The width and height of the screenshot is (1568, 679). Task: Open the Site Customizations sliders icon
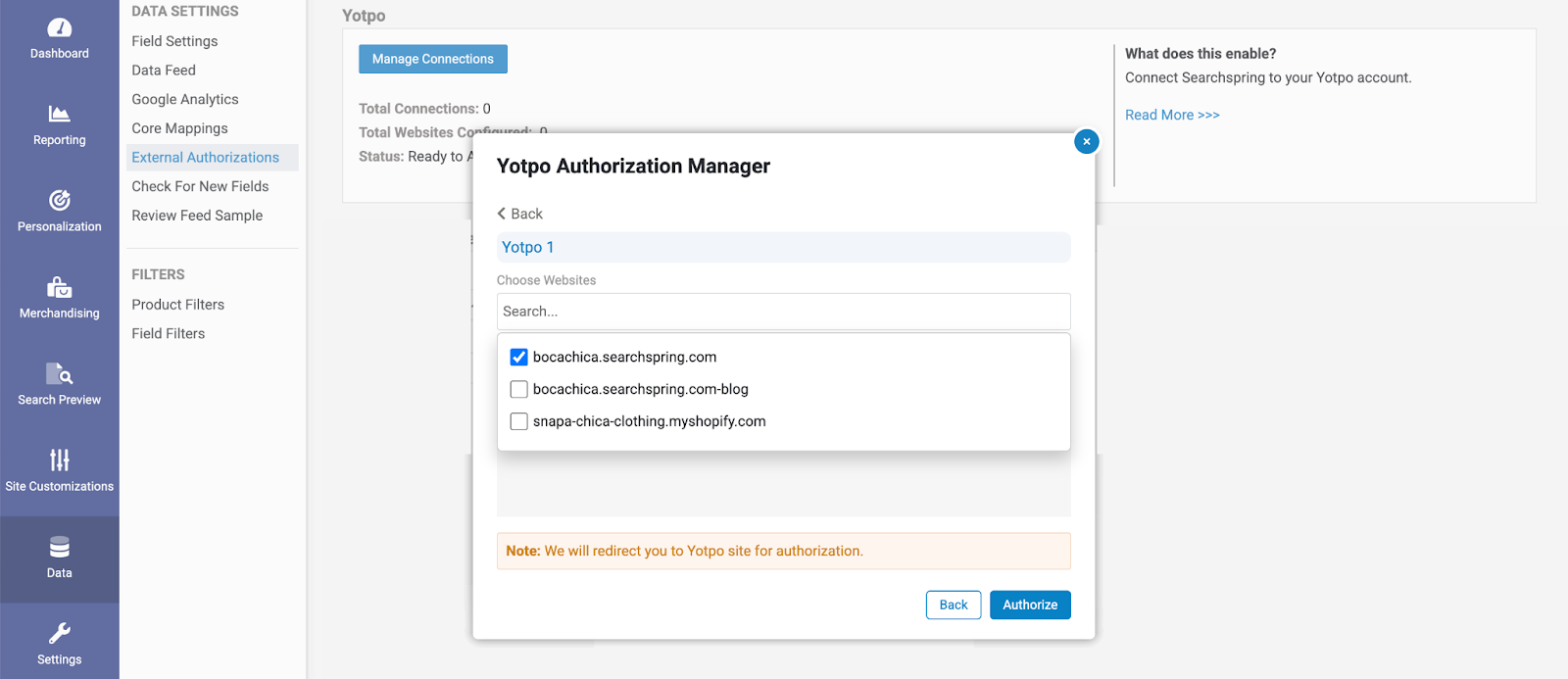(60, 460)
